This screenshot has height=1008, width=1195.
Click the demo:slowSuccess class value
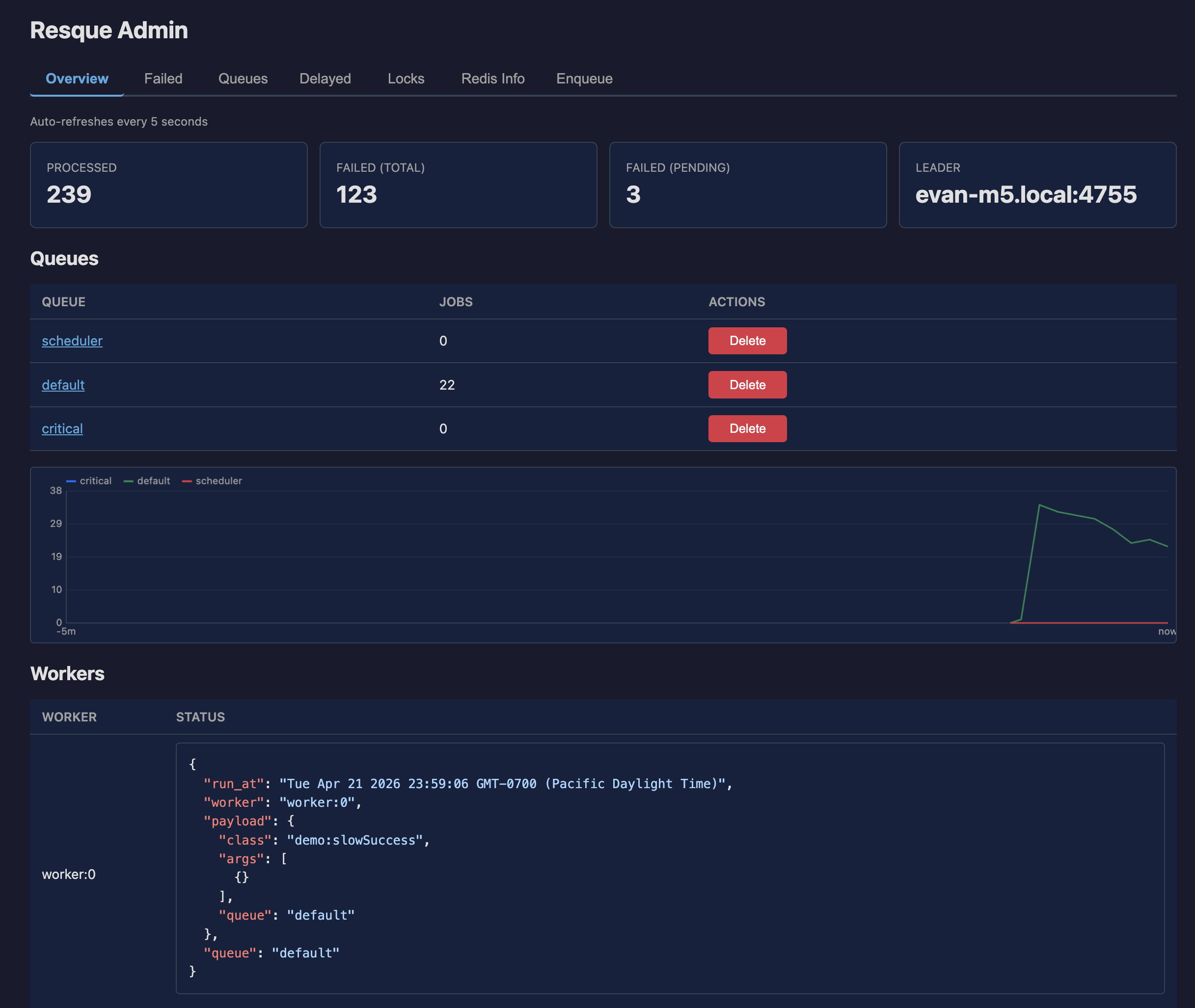(354, 841)
